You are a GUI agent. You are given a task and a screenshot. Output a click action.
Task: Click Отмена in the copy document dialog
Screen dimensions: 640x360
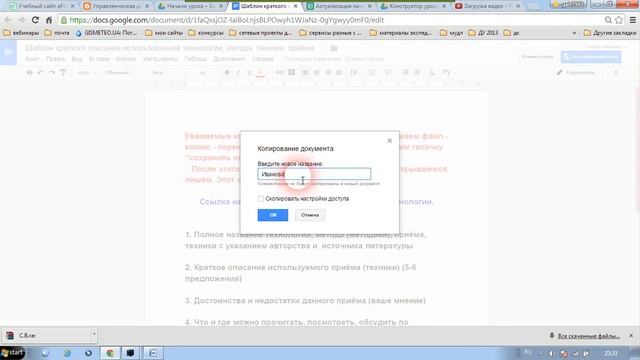[x=310, y=215]
